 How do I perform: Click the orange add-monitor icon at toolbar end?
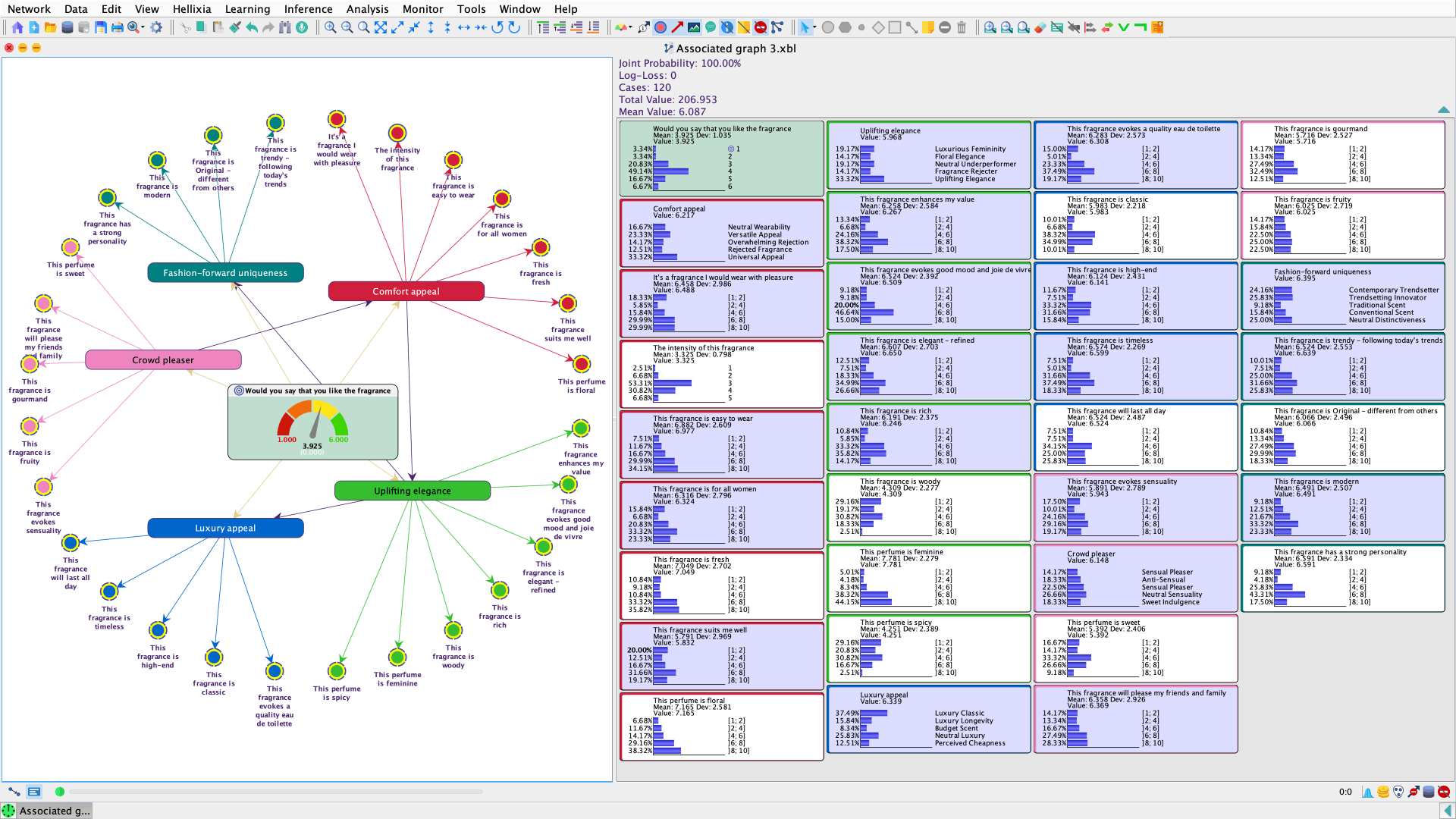[x=1157, y=27]
